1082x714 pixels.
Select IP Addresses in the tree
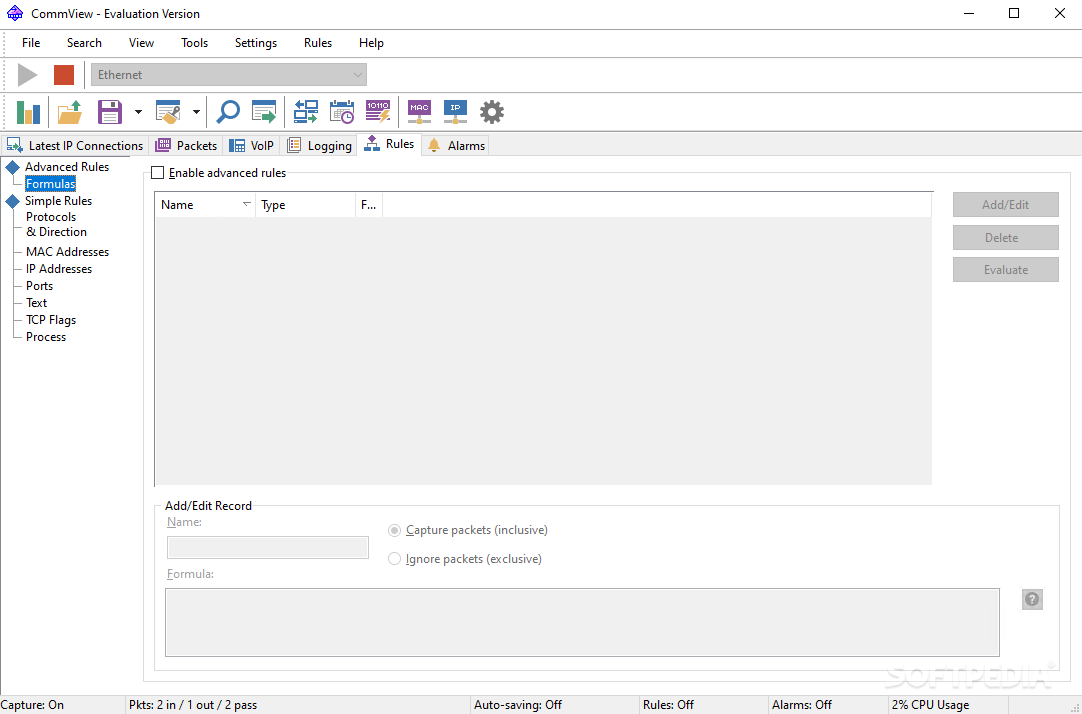pyautogui.click(x=59, y=269)
